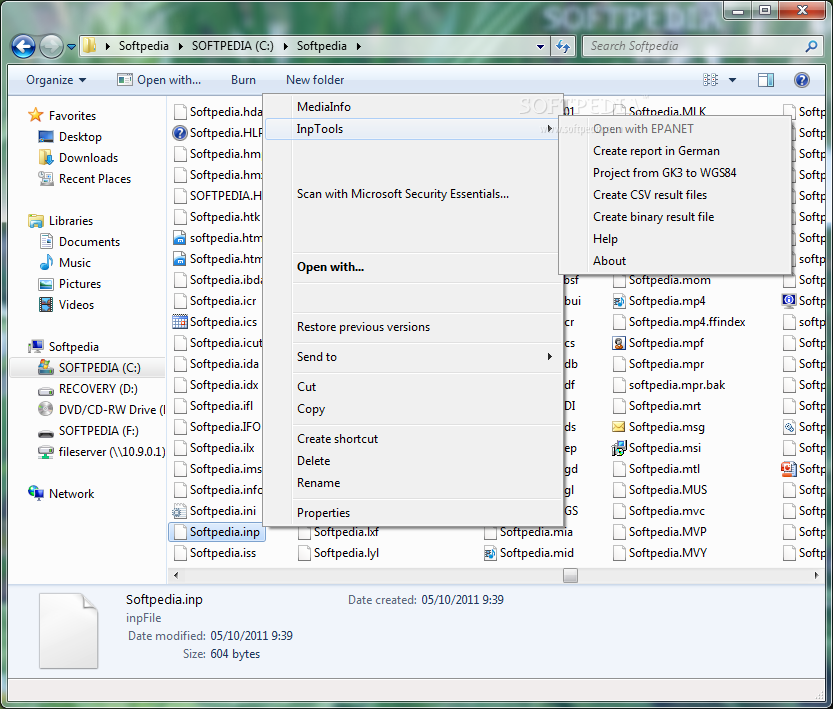
Task: Choose Copy in the context menu
Action: 412,409
